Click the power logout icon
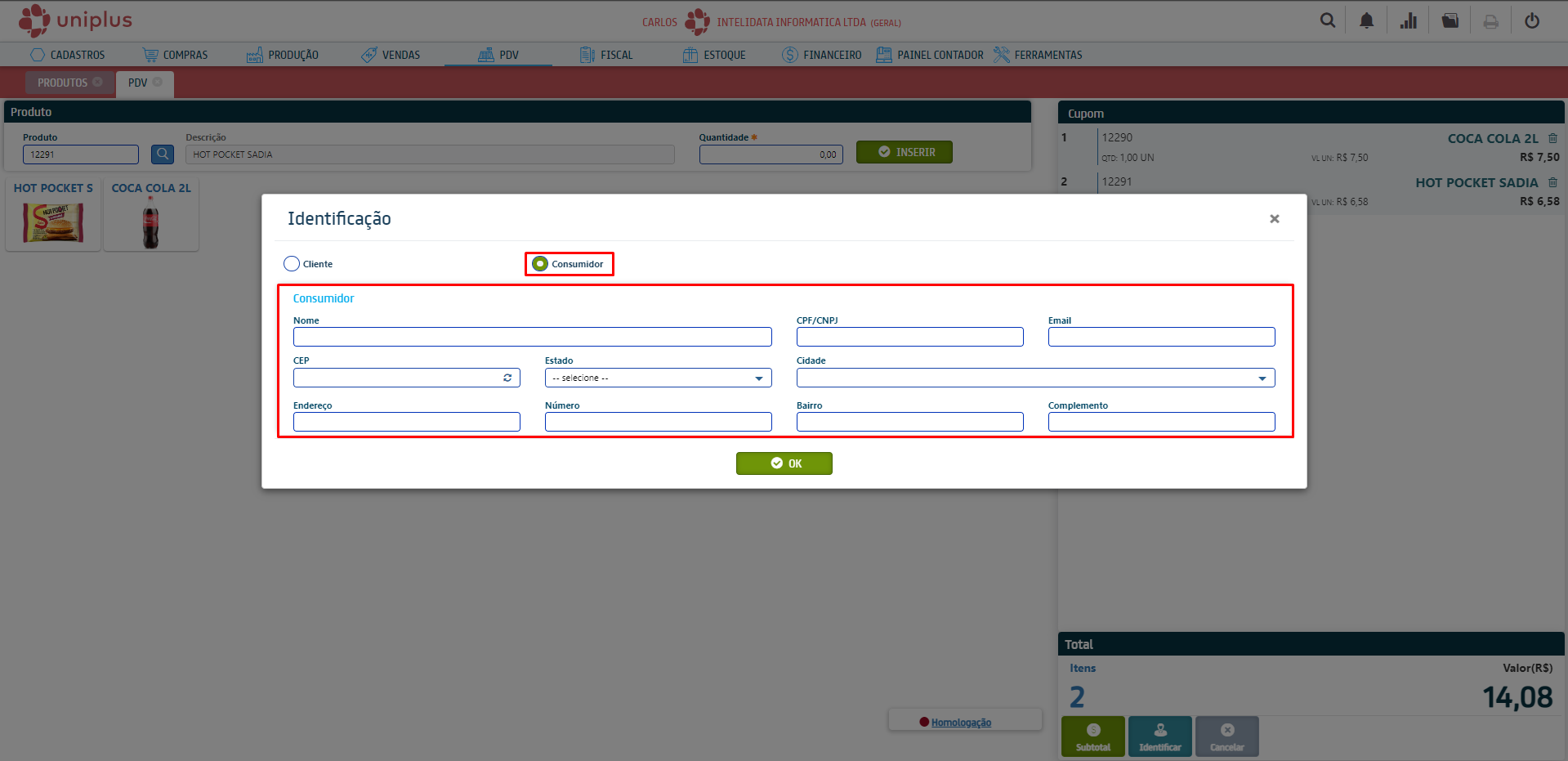 [x=1532, y=20]
